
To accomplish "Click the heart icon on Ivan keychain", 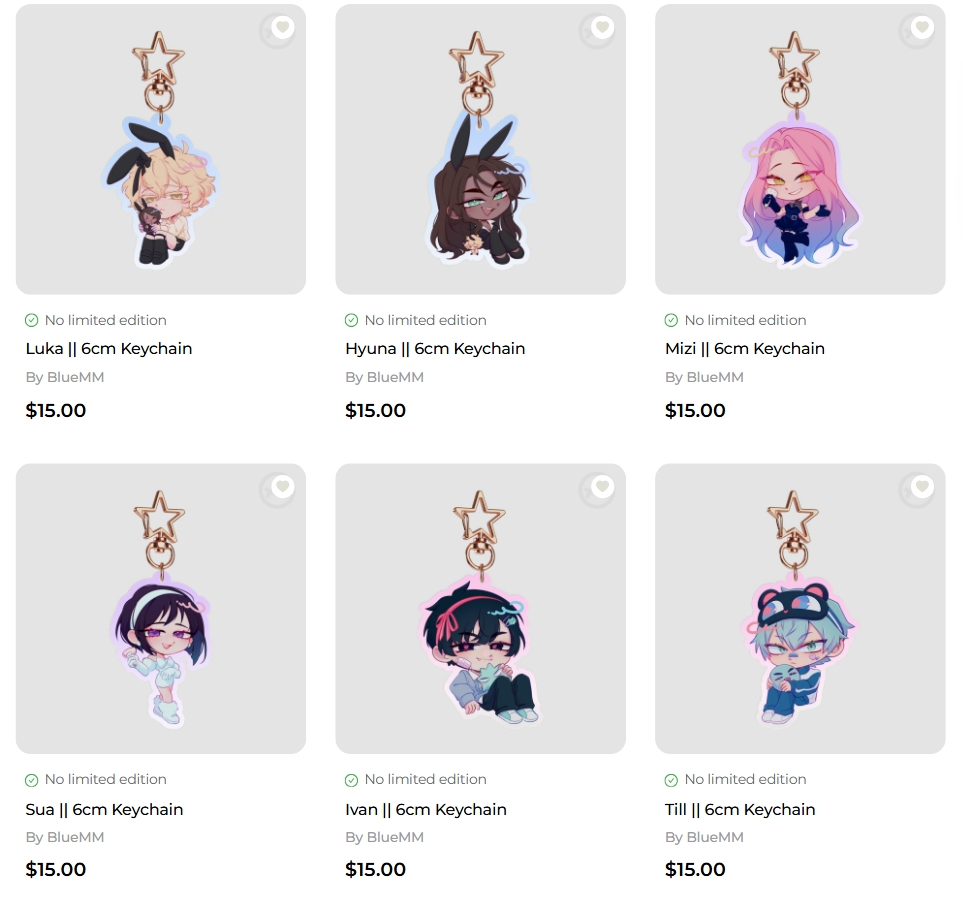I will tap(602, 487).
